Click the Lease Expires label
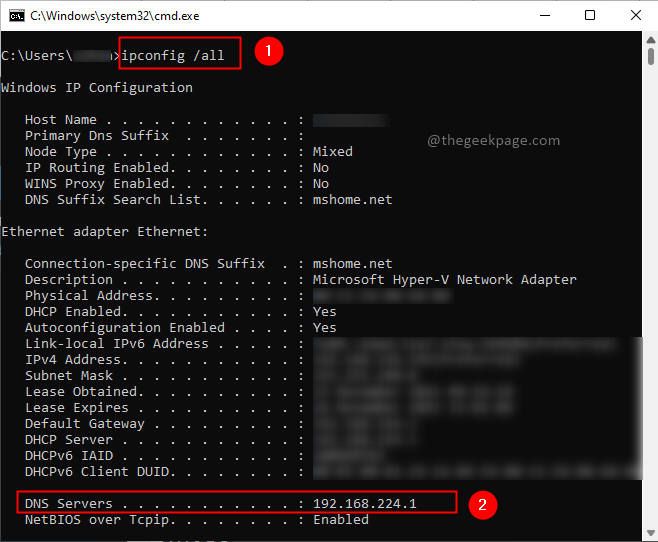This screenshot has width=658, height=542. coord(77,408)
